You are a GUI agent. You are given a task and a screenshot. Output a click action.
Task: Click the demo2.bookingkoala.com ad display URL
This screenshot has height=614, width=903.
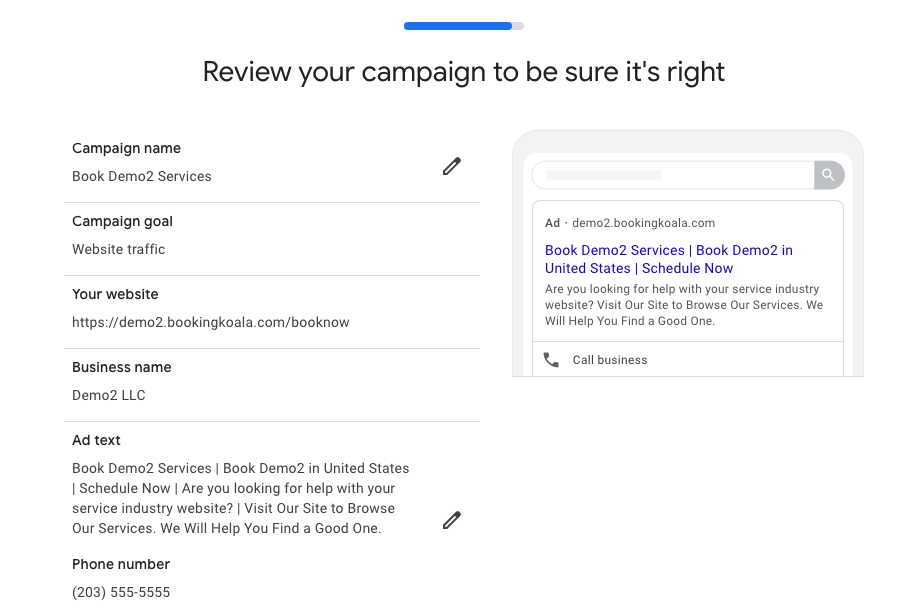643,223
